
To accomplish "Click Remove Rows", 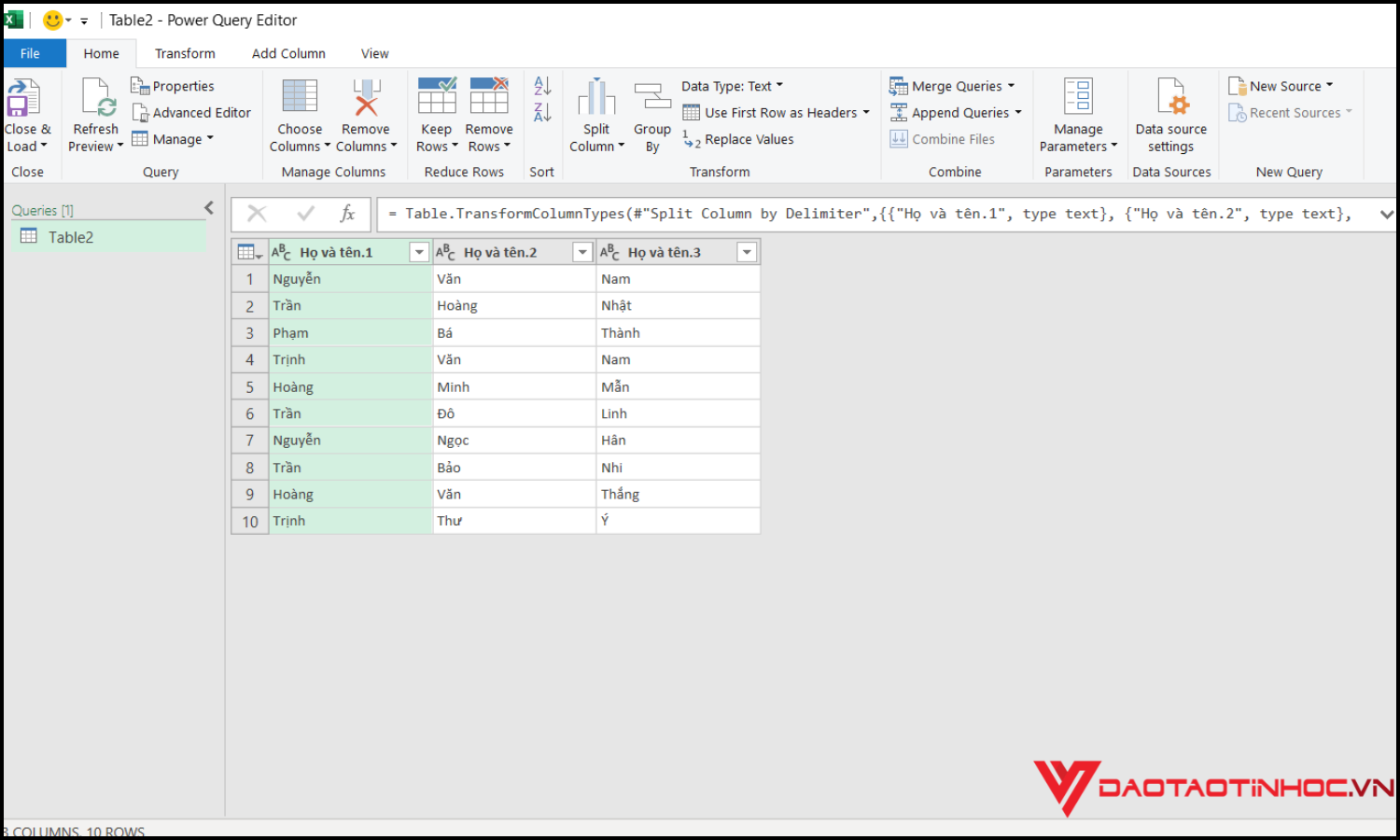I will pyautogui.click(x=488, y=114).
